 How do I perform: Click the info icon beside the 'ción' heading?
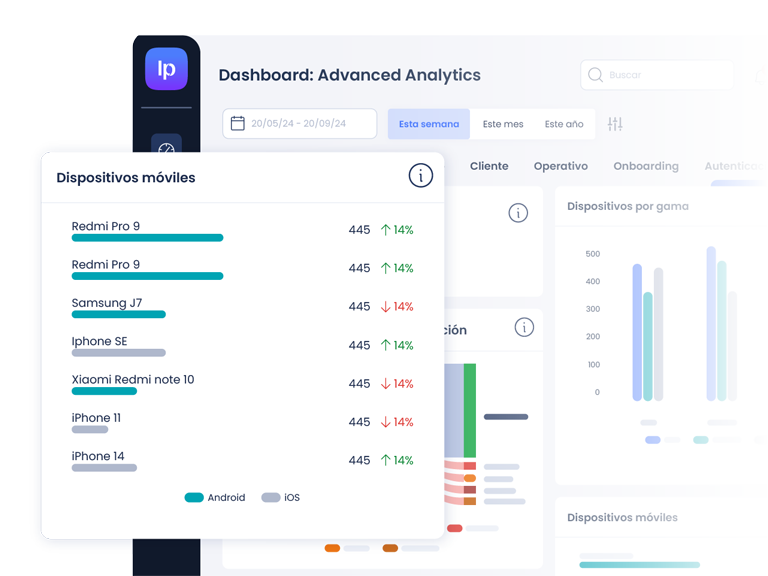pyautogui.click(x=524, y=327)
